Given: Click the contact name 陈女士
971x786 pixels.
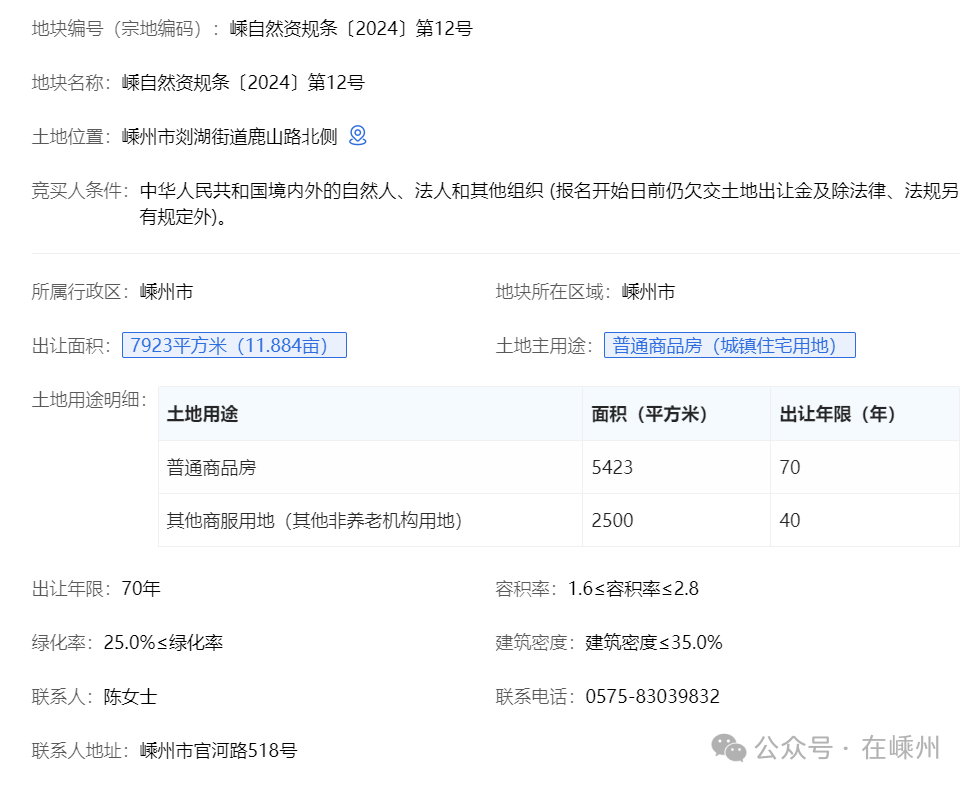Looking at the screenshot, I should click(x=130, y=697).
